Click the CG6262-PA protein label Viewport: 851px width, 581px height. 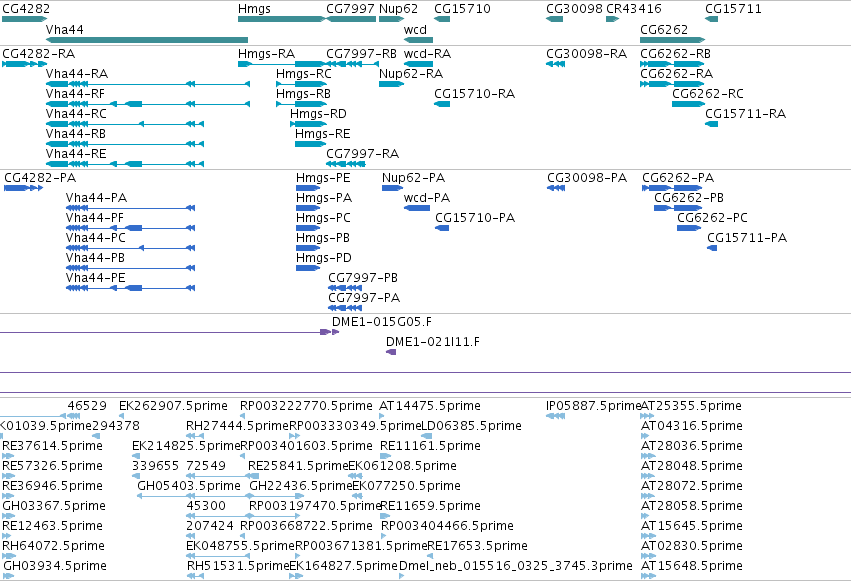click(x=678, y=178)
